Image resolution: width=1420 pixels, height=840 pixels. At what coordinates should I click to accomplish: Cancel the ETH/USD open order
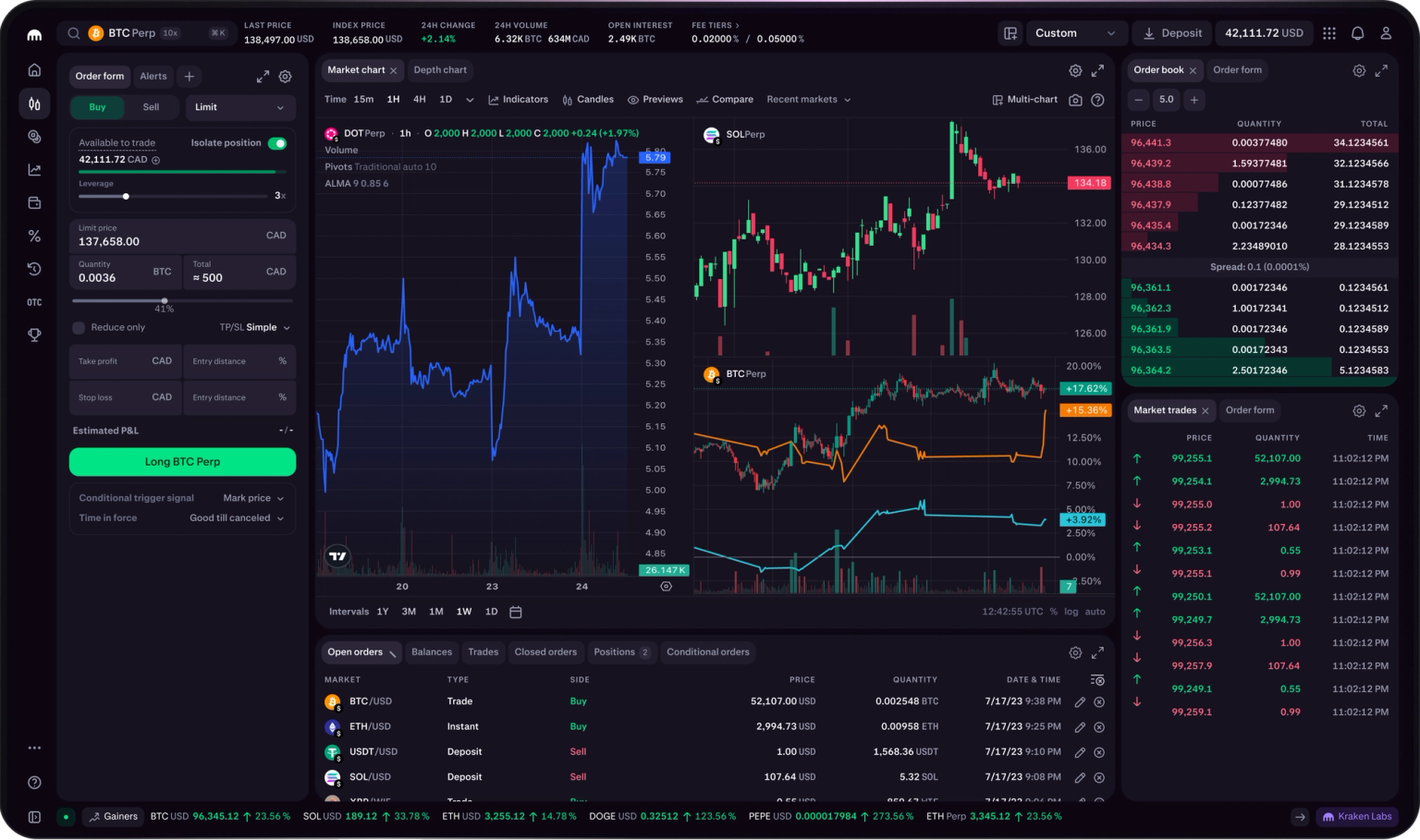1099,727
